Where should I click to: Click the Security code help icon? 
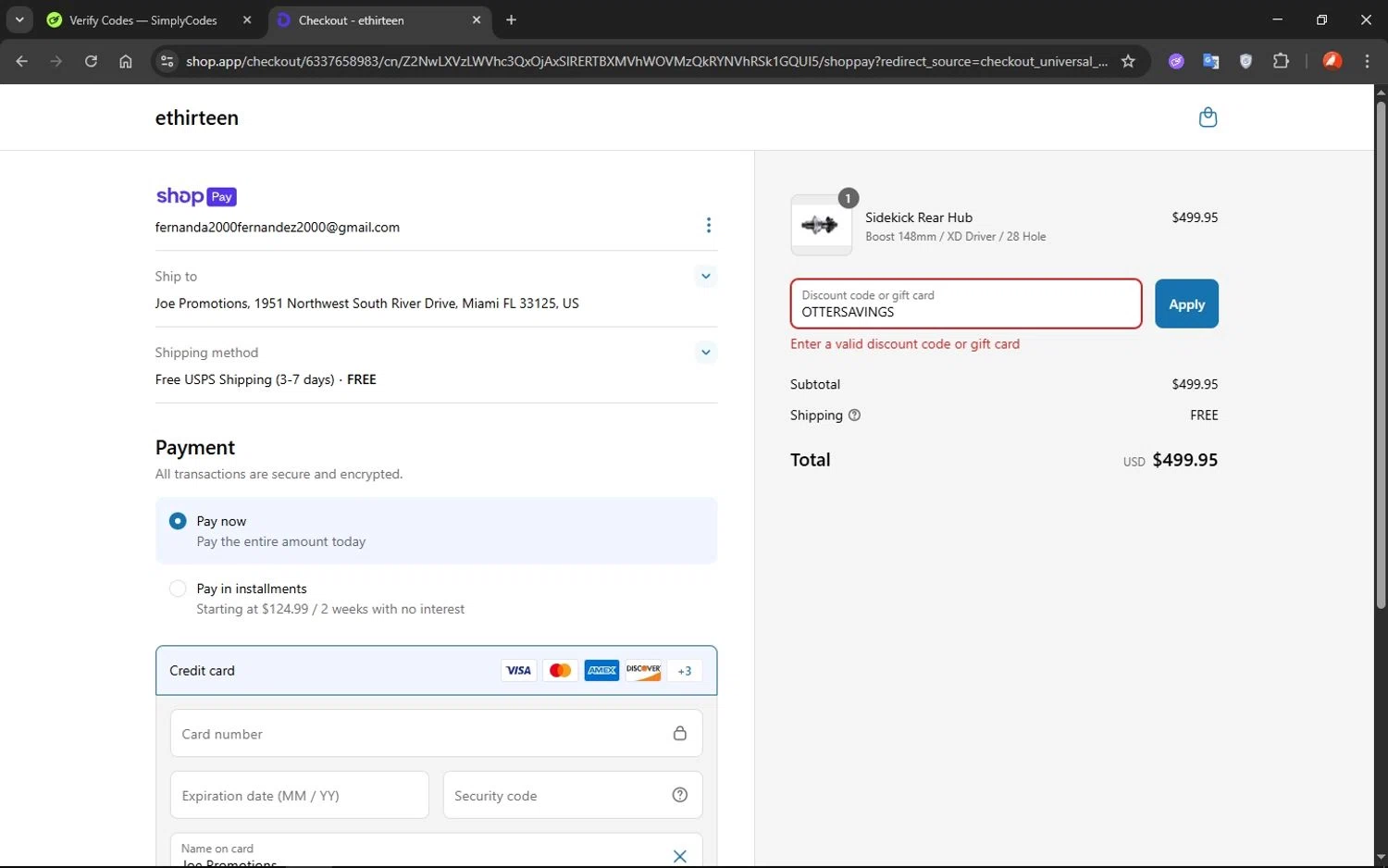[679, 795]
